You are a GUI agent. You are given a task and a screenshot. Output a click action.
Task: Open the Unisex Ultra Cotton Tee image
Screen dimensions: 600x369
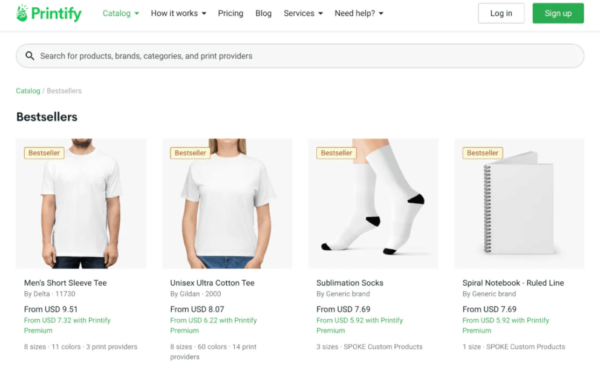click(227, 203)
